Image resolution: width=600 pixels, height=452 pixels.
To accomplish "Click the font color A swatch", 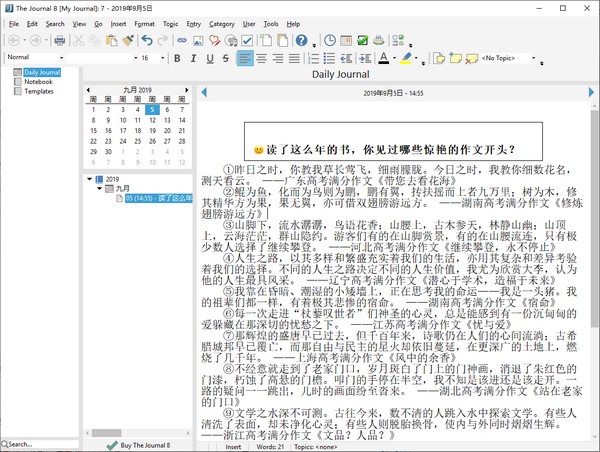I will (384, 59).
